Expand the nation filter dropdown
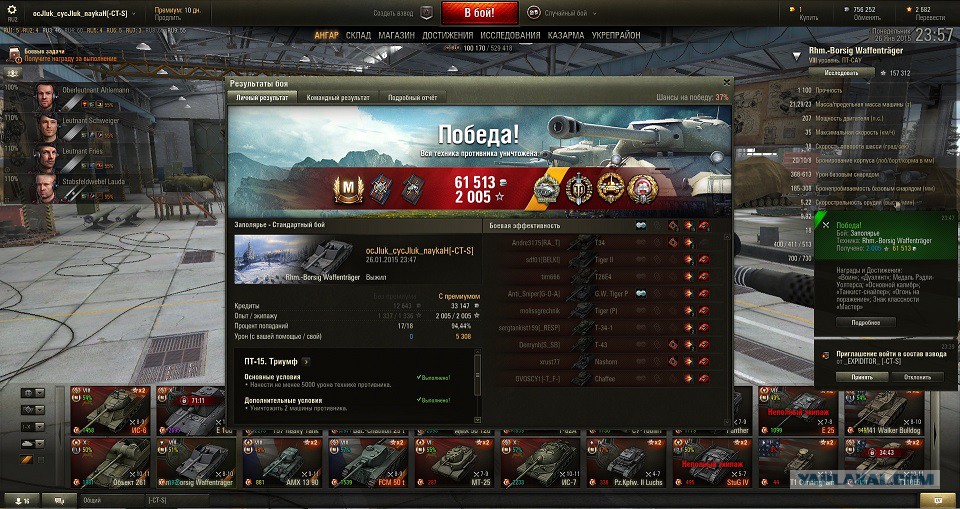This screenshot has width=960, height=509. coord(32,393)
